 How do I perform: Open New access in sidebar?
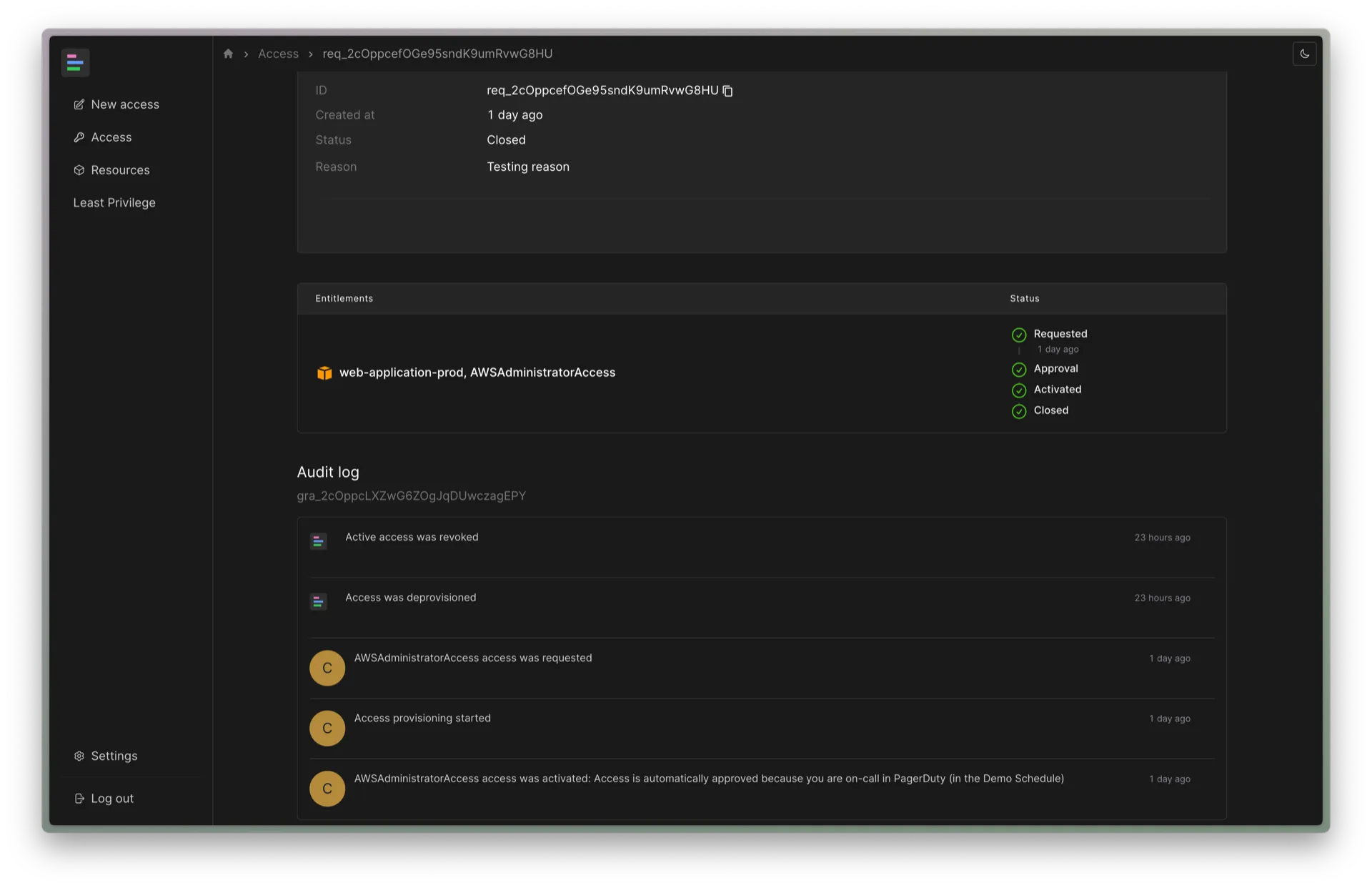click(x=116, y=104)
